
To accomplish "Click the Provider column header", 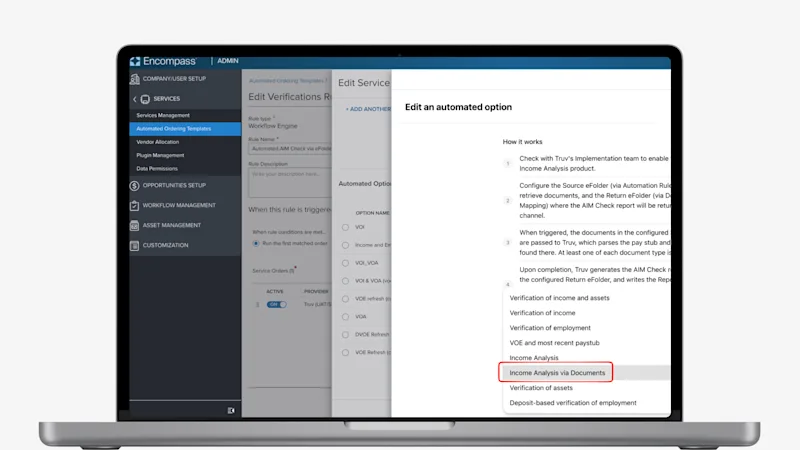I will coord(316,291).
